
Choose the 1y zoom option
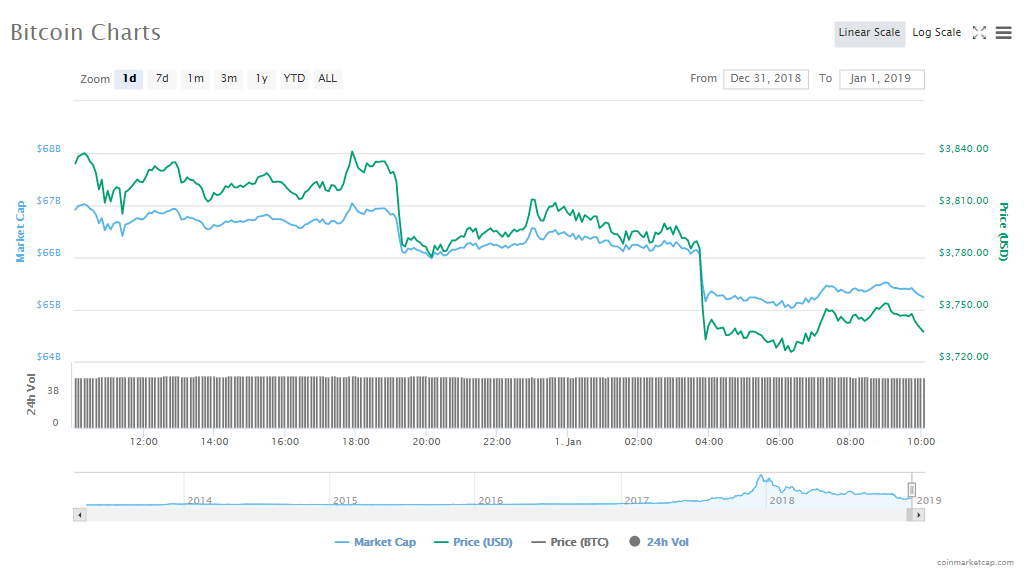(x=261, y=79)
